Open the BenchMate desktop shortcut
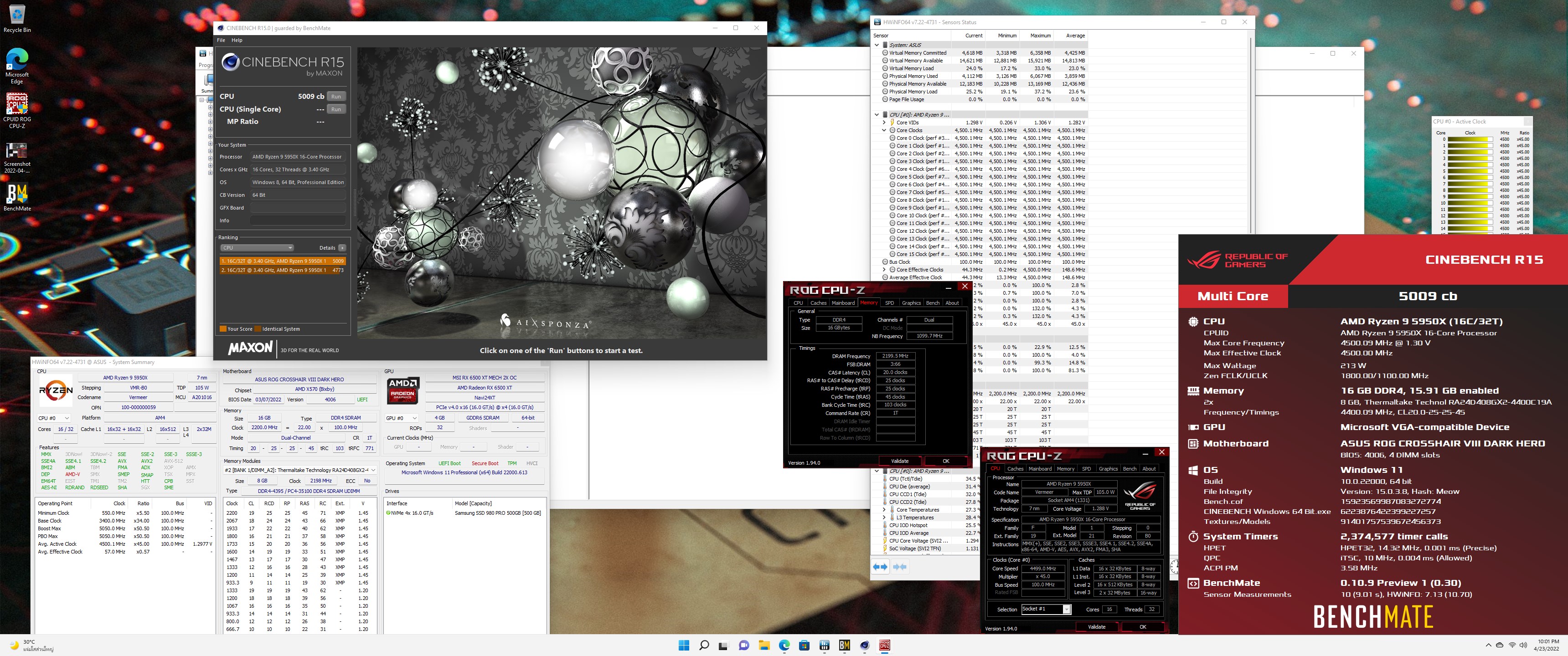The image size is (1568, 656). tap(17, 197)
